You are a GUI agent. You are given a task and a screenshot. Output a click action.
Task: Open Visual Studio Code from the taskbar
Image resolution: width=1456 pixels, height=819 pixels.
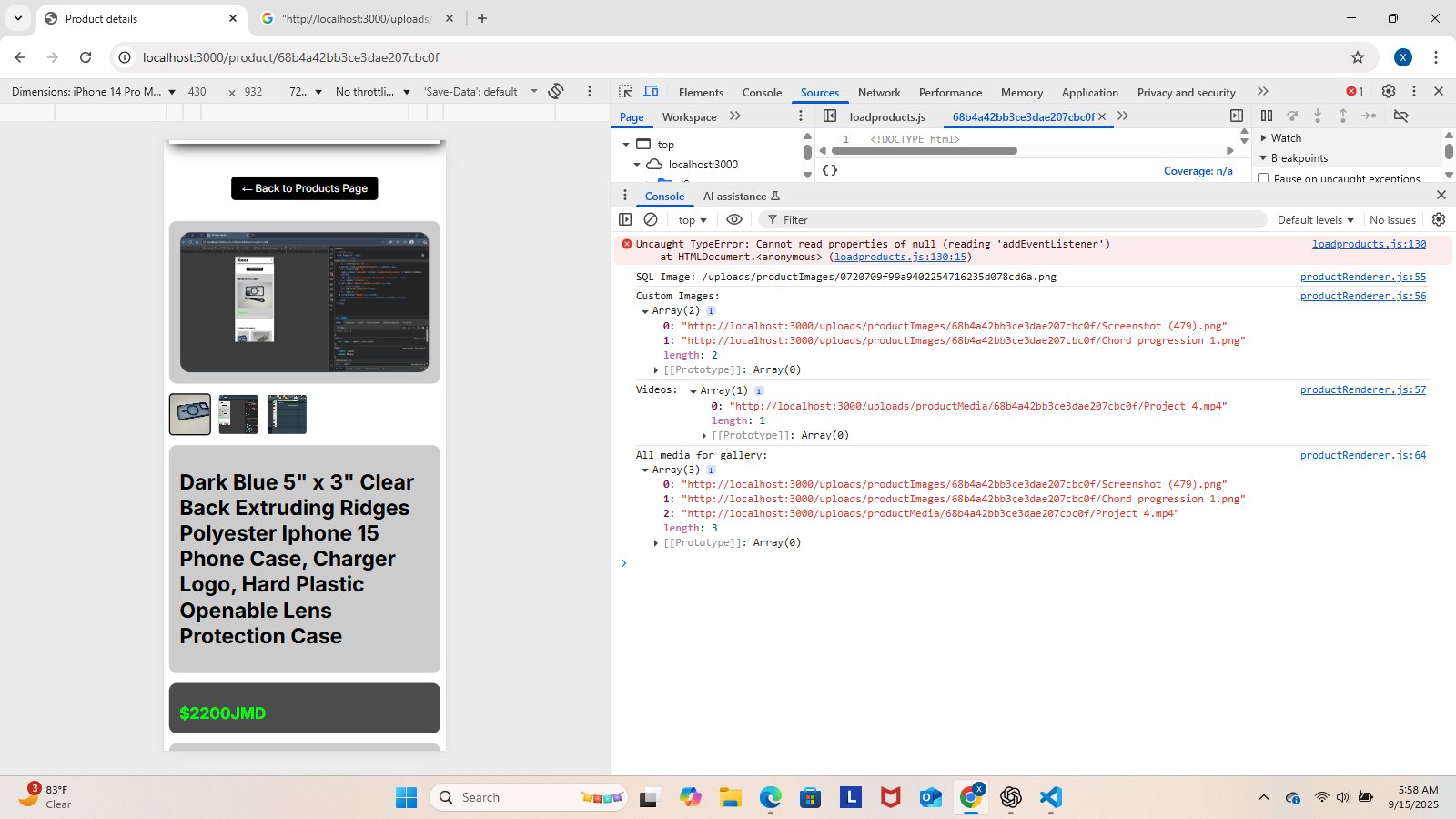(x=1051, y=797)
